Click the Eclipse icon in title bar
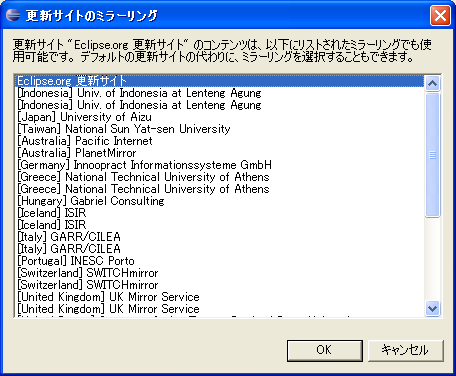456x376 pixels. coord(13,15)
